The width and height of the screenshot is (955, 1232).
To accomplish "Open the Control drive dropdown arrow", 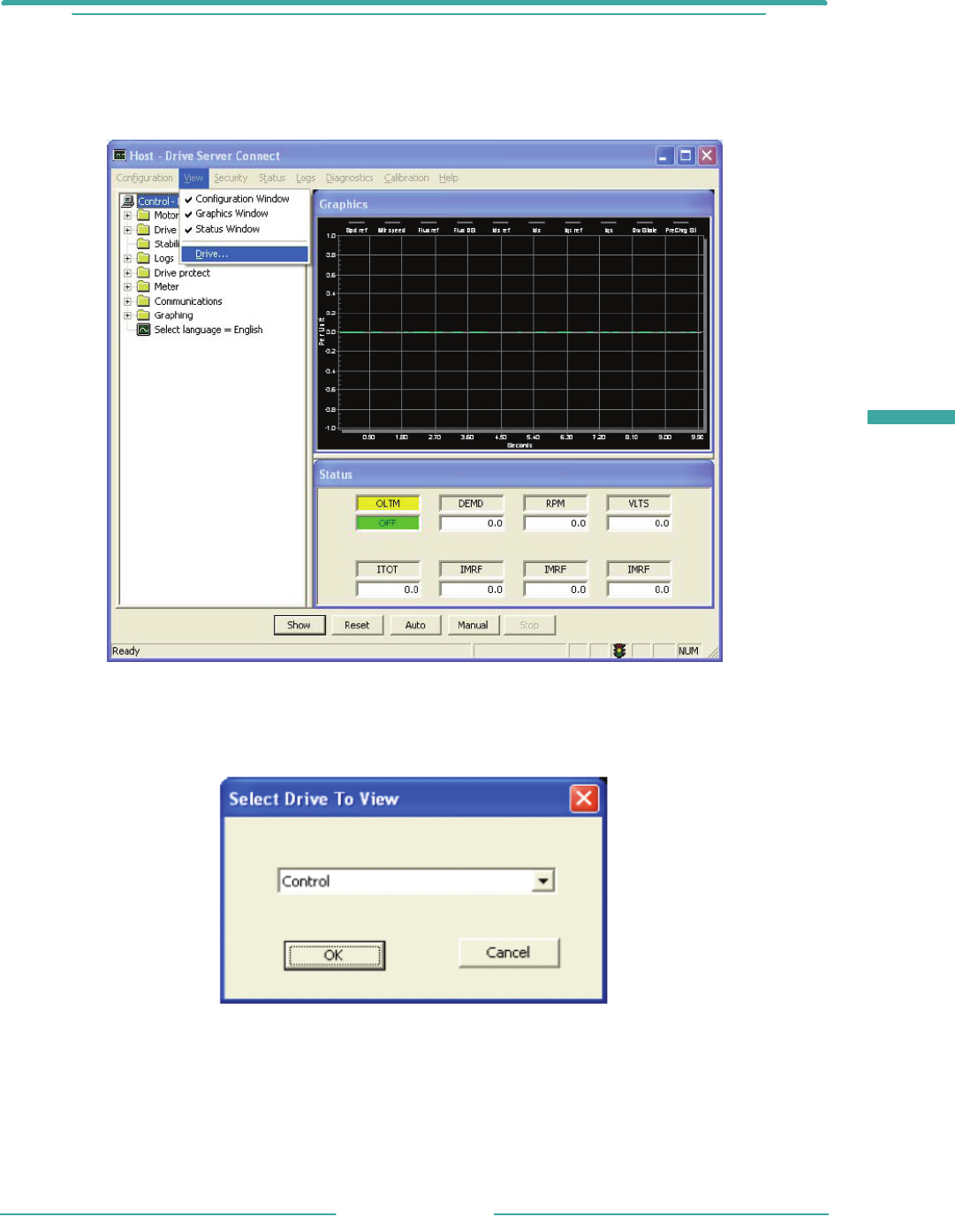I will click(543, 881).
